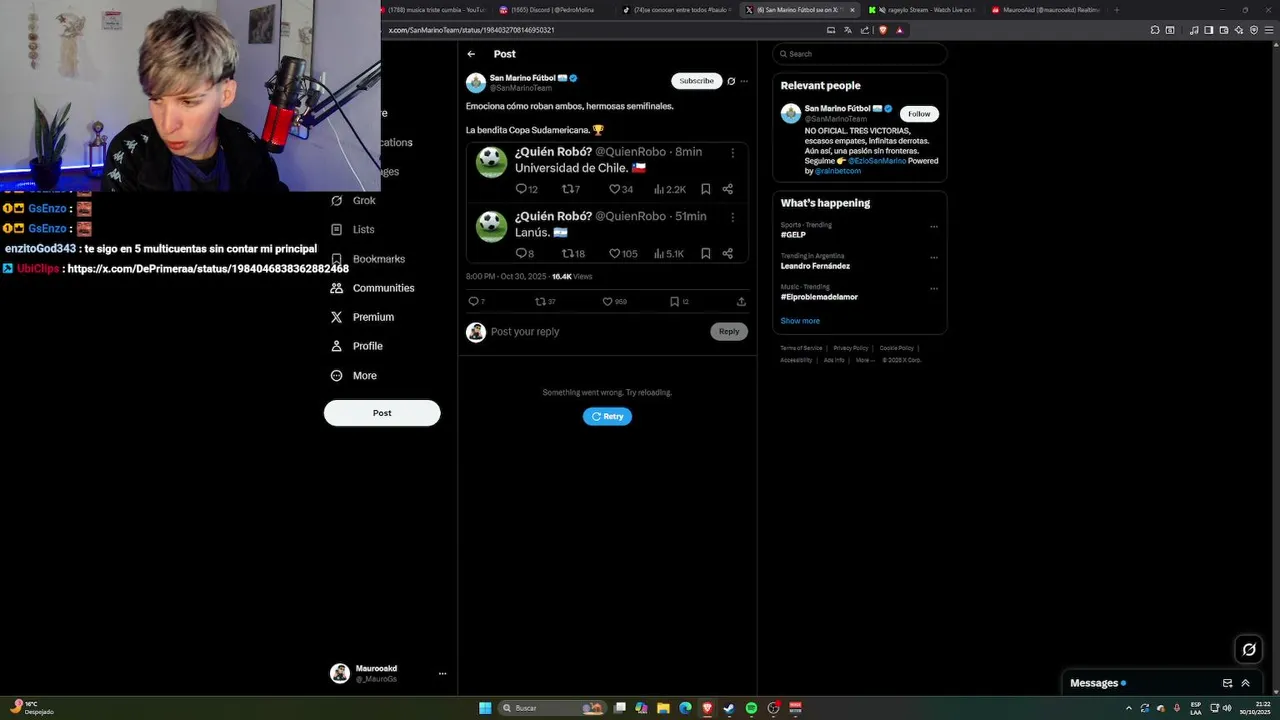Open Spotify from the taskbar
The height and width of the screenshot is (720, 1280).
(751, 708)
